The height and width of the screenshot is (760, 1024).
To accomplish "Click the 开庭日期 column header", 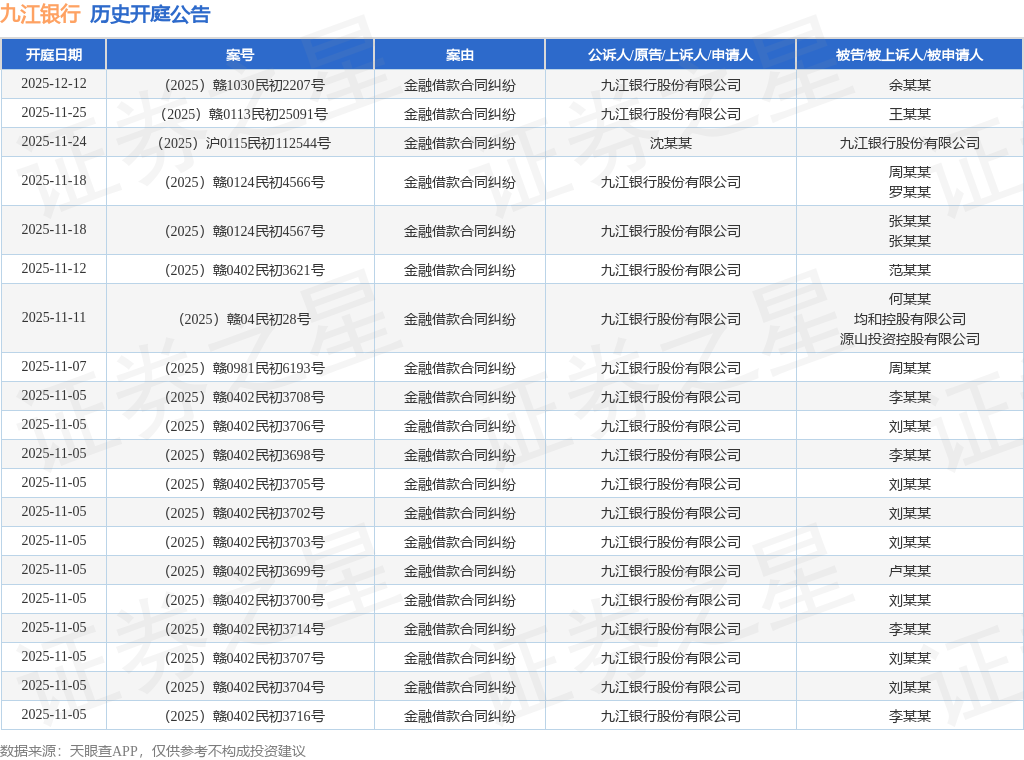I will 54,55.
